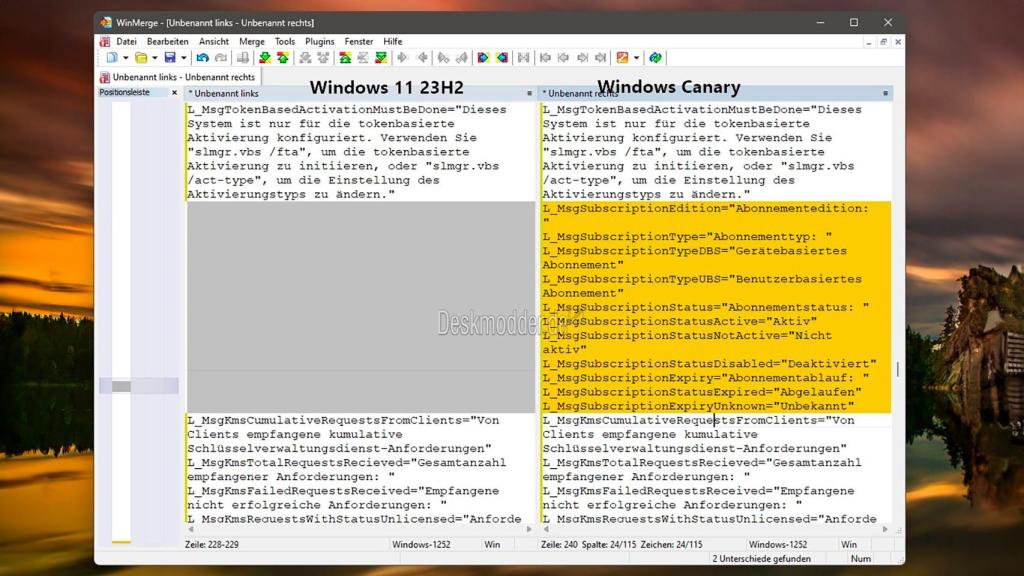This screenshot has width=1024, height=576.
Task: Click the right pane's scroll-left arrow
Action: click(x=546, y=530)
